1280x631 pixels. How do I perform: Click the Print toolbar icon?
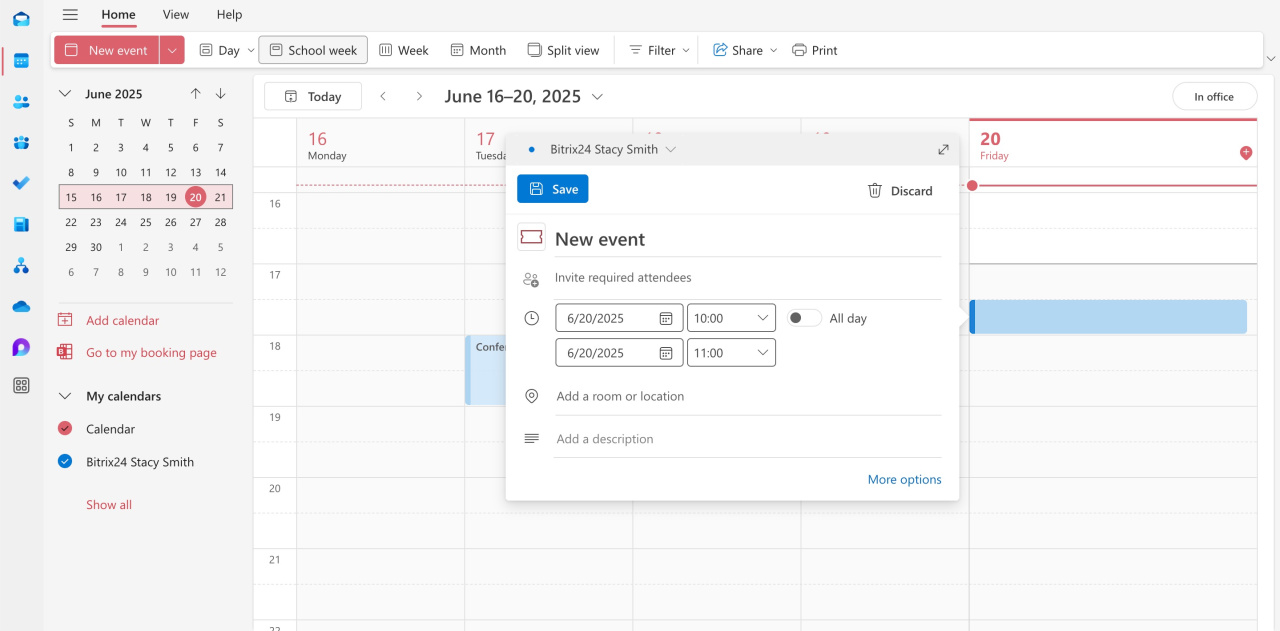click(x=814, y=50)
